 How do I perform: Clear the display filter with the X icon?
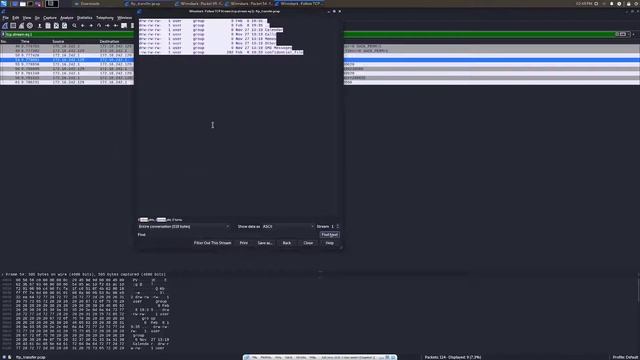(618, 34)
